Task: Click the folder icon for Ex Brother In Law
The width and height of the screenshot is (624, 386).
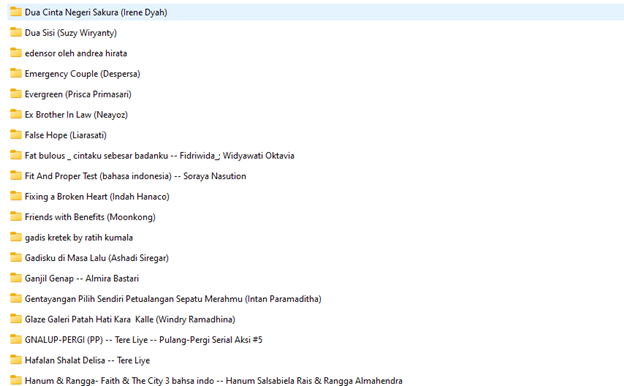Action: click(16, 114)
